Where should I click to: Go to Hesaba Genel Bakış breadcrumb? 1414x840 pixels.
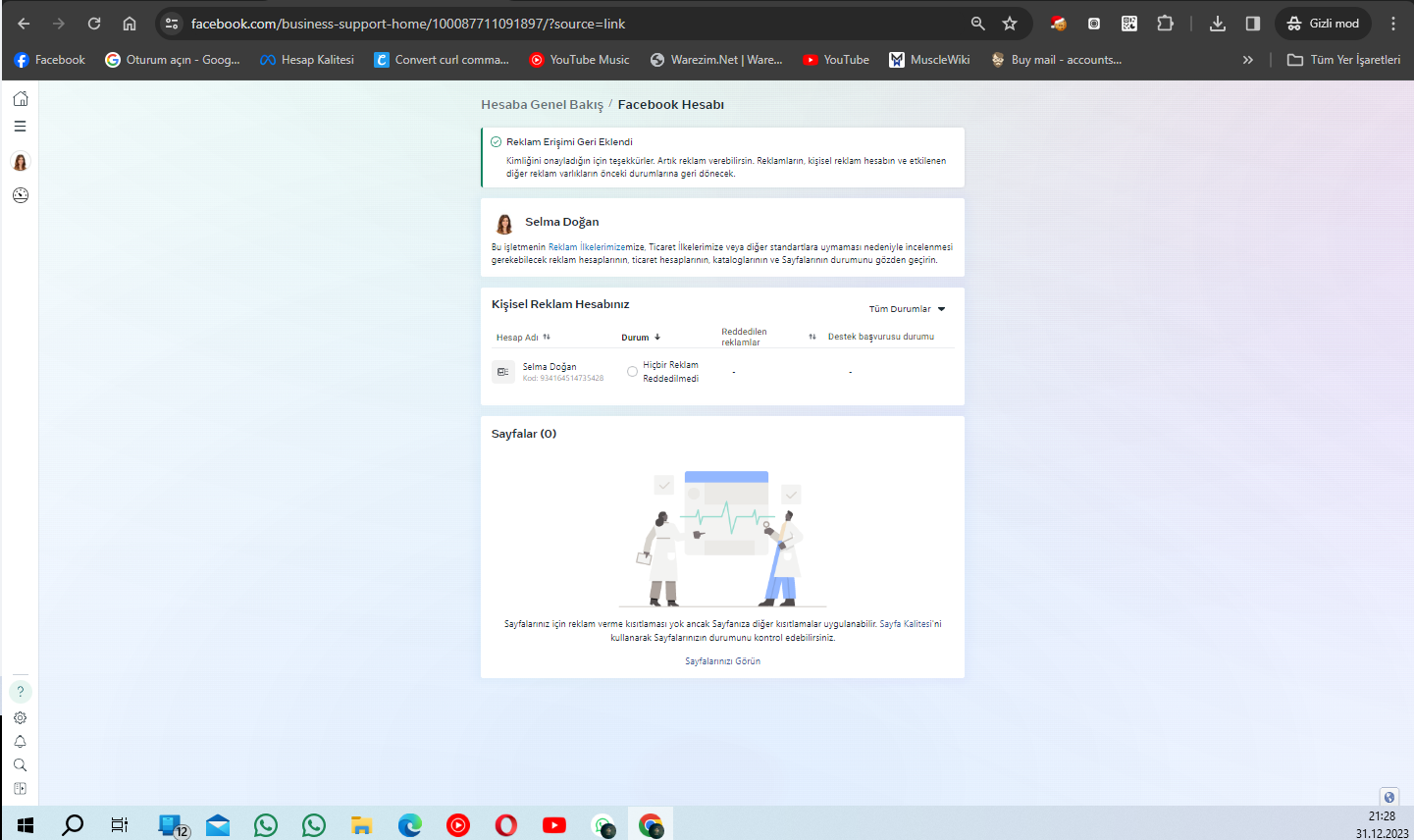542,105
